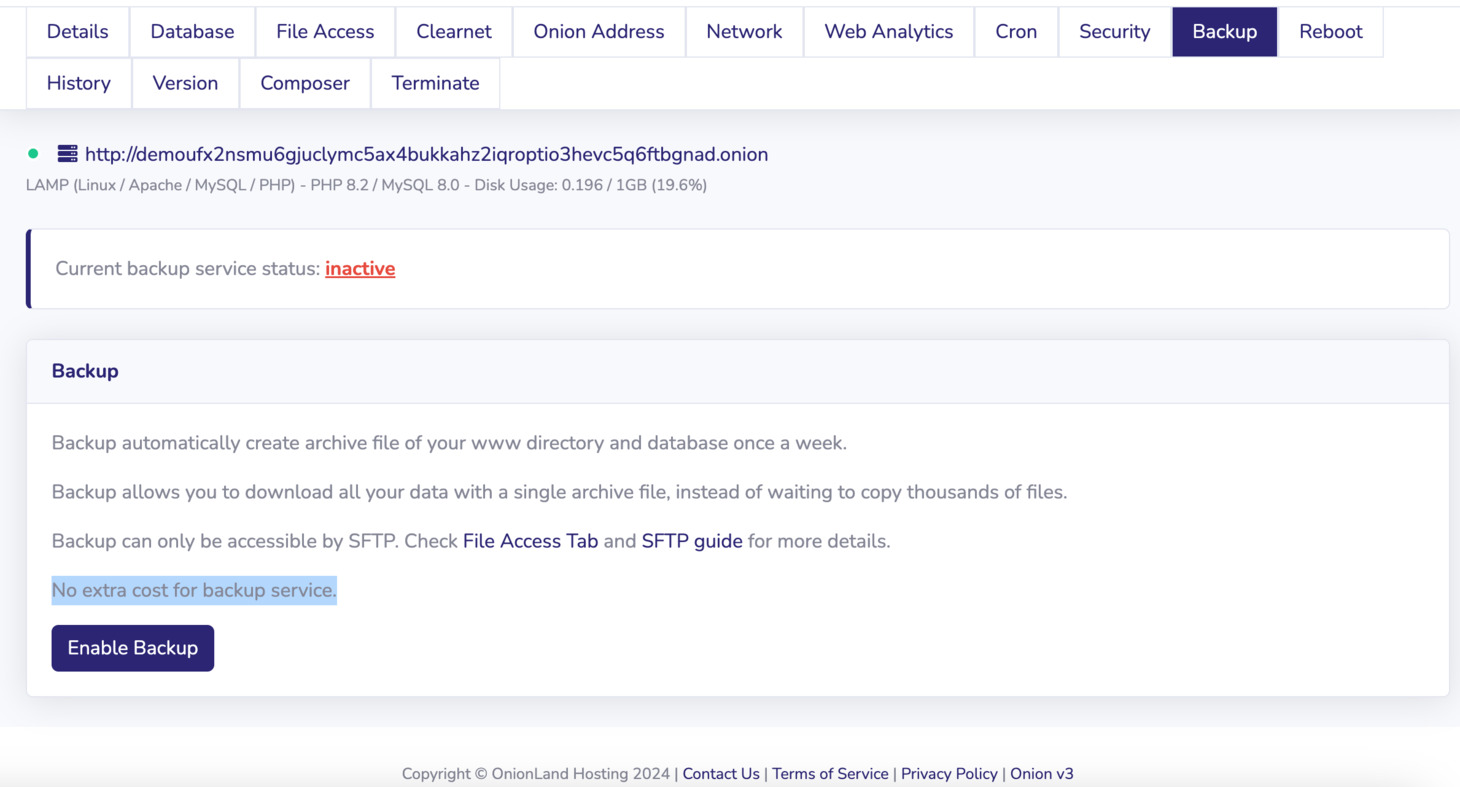
Task: Open the Network tab
Action: [x=744, y=32]
